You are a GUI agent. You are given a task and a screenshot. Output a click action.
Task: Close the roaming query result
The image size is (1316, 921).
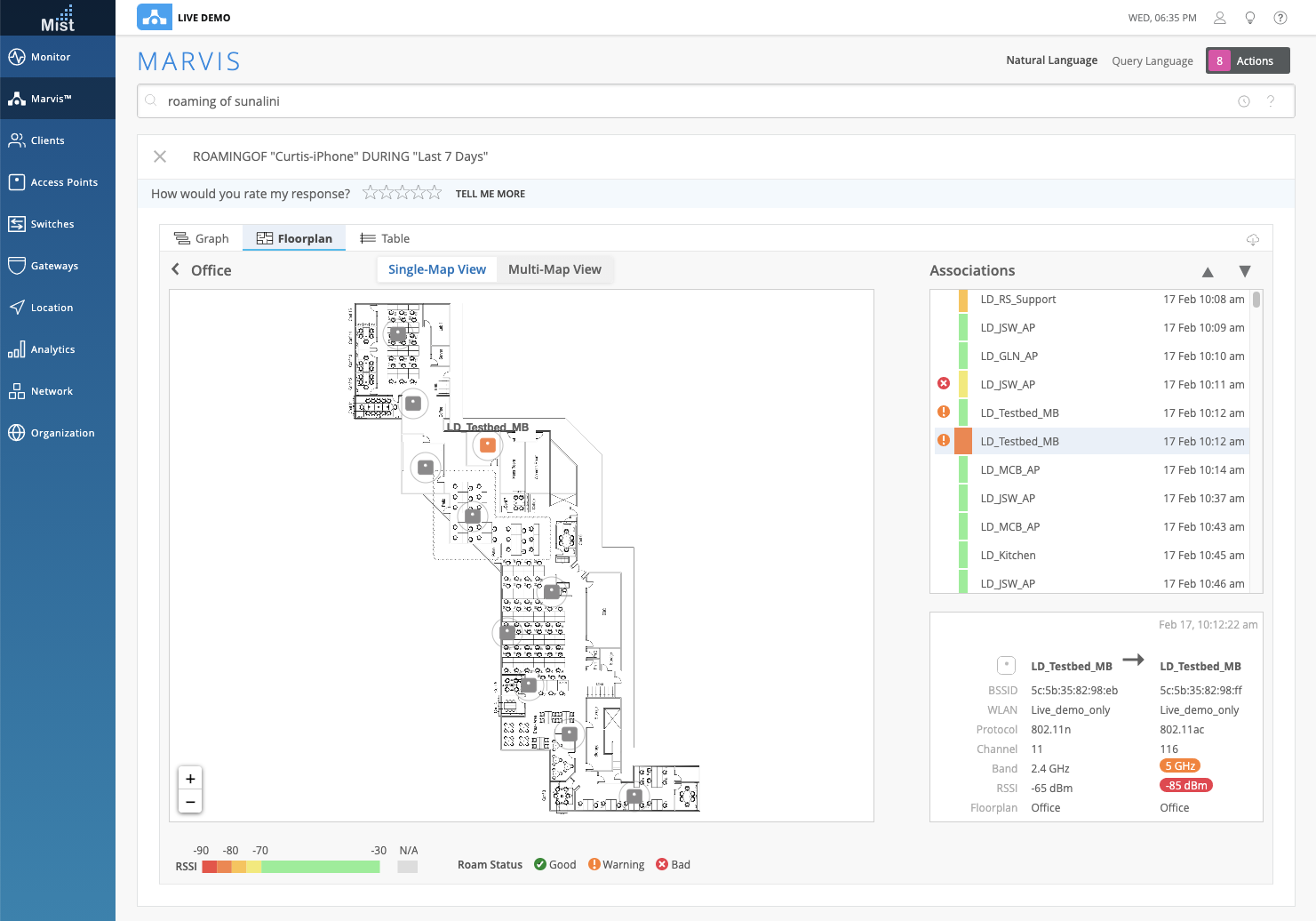[160, 156]
